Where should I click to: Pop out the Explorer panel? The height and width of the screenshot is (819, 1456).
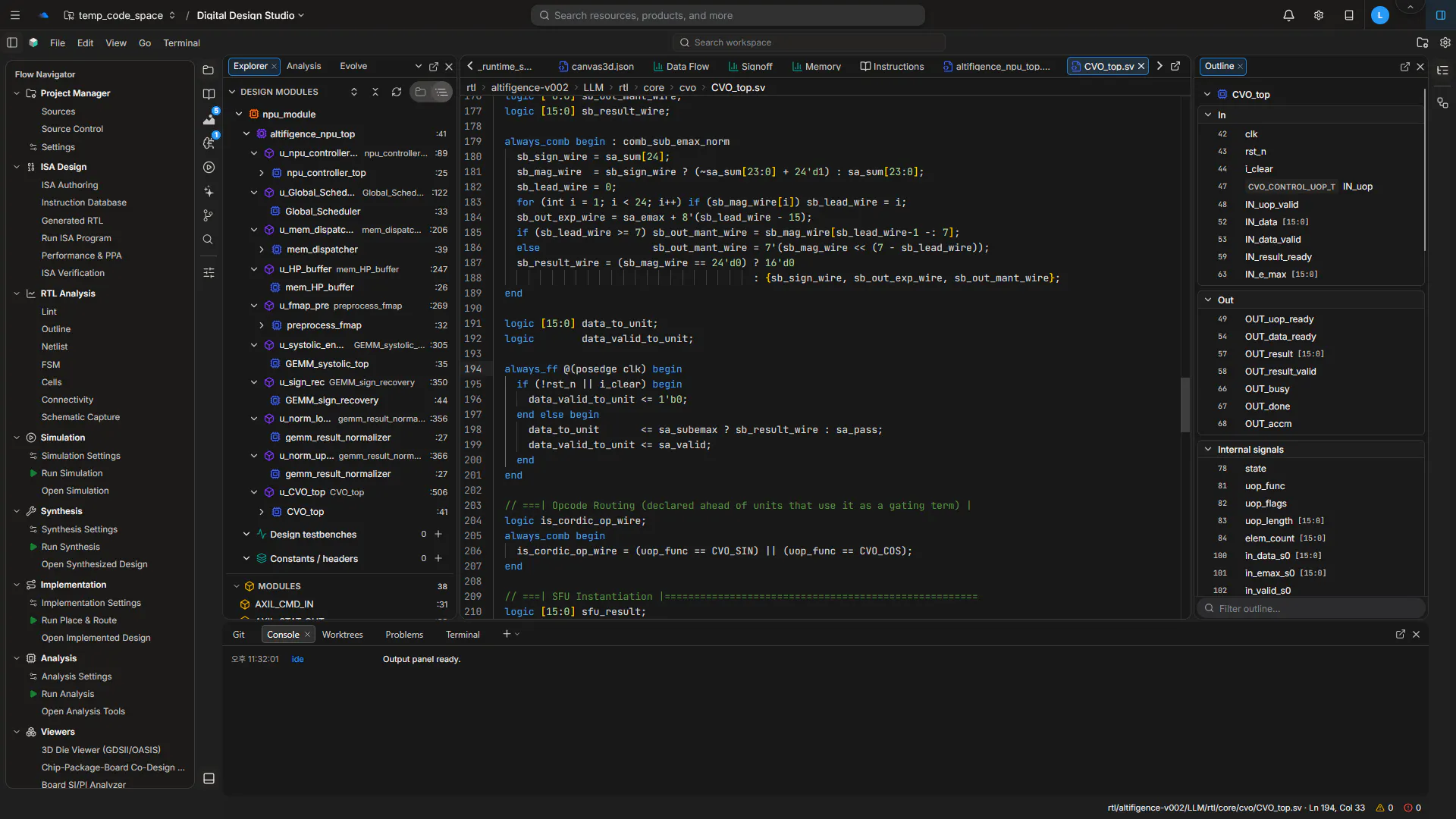(x=434, y=67)
